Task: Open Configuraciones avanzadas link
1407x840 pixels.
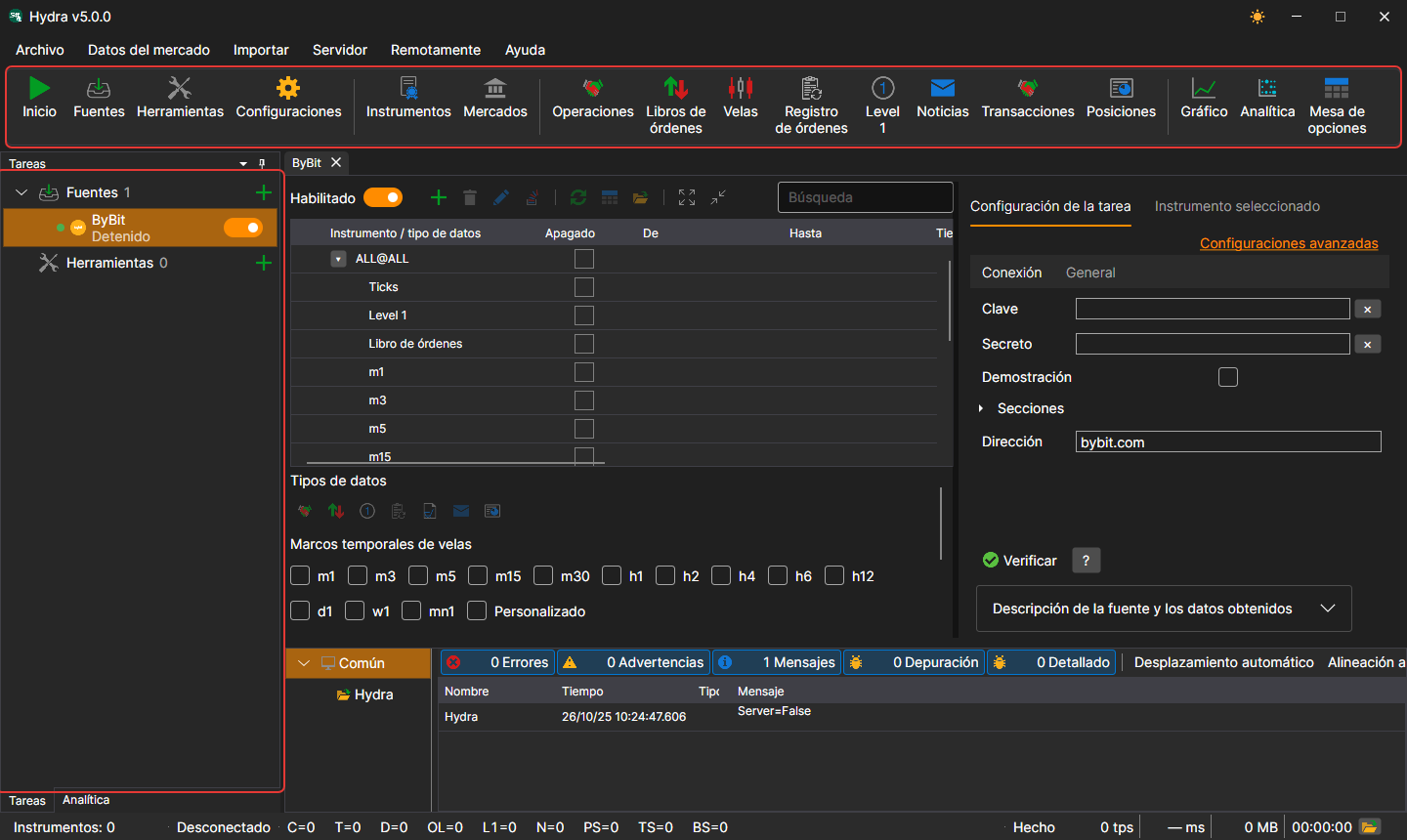Action: [1289, 243]
